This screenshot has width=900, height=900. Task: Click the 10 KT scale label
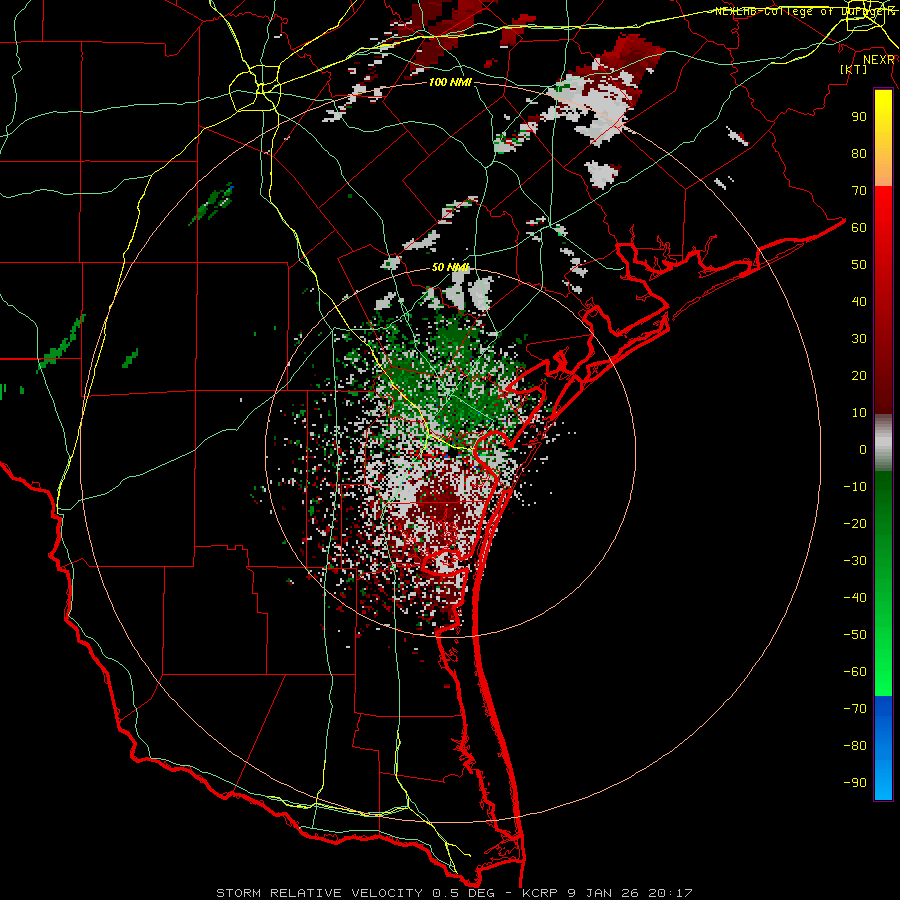[x=859, y=413]
